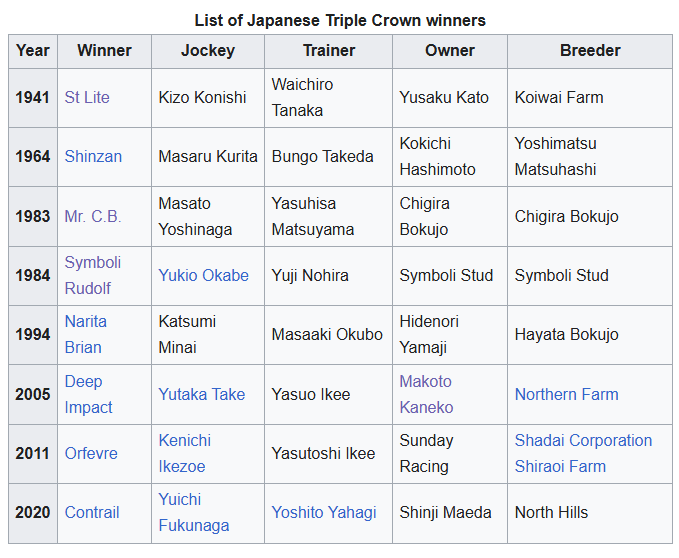Image resolution: width=679 pixels, height=558 pixels.
Task: Visit the Narita Brian link
Action: (85, 335)
